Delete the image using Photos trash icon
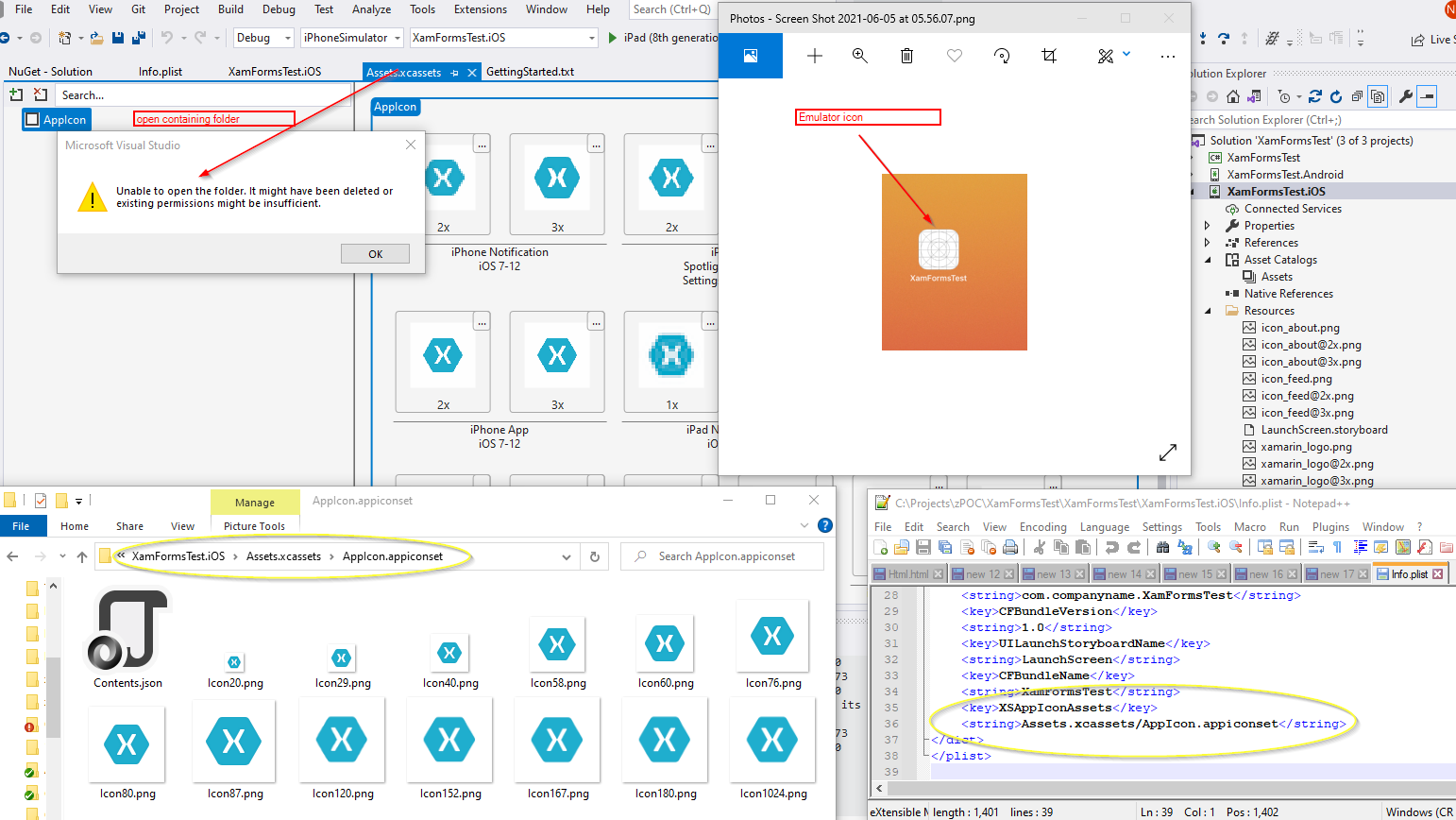The height and width of the screenshot is (820, 1456). coord(906,56)
